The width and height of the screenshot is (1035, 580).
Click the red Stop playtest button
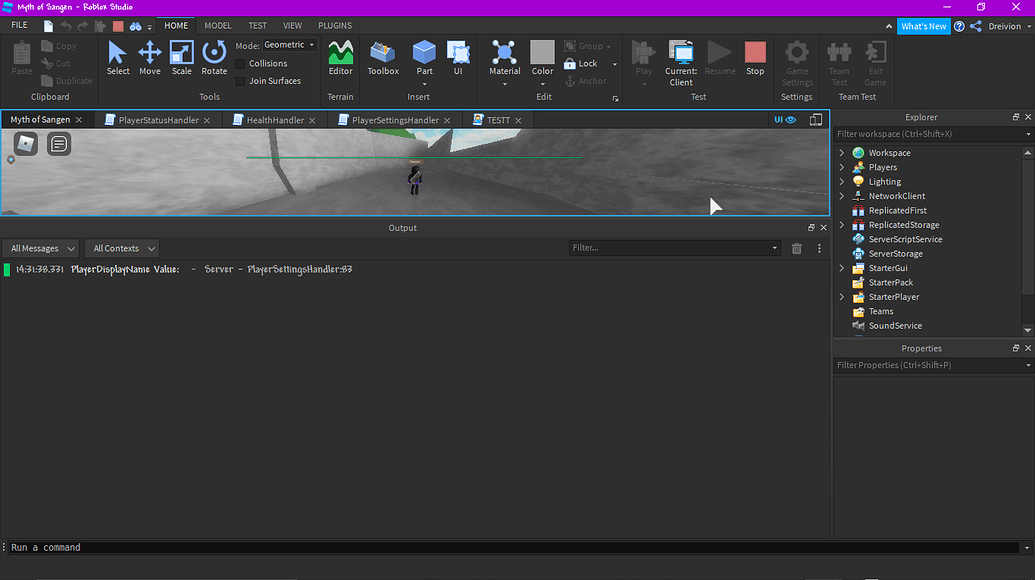click(x=755, y=58)
